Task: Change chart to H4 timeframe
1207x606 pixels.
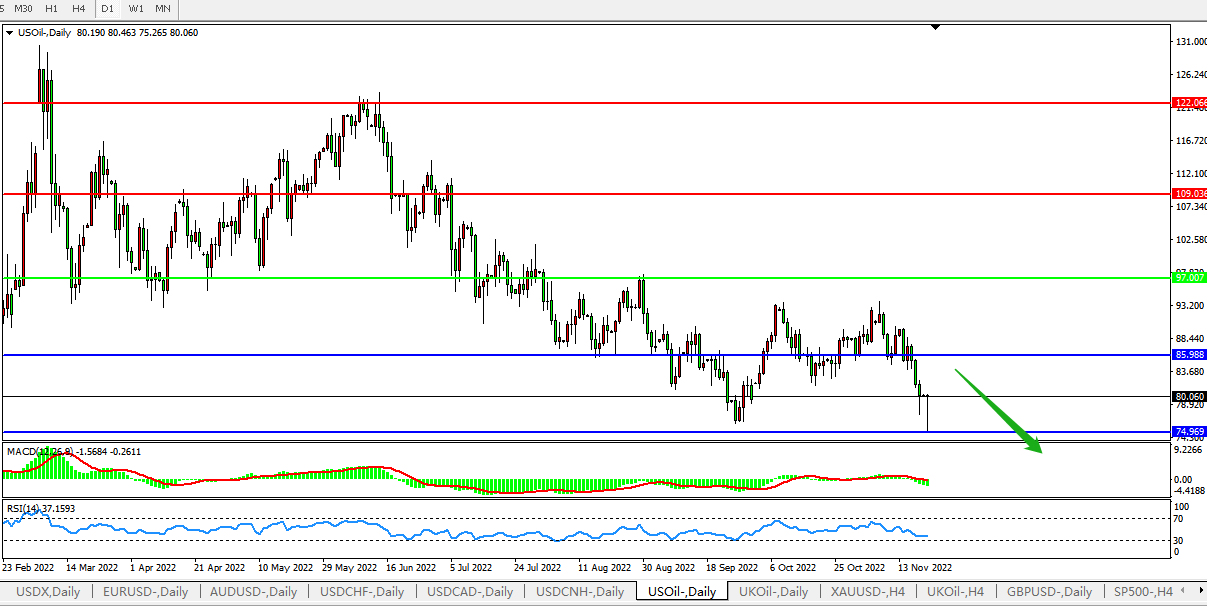Action: coord(78,8)
